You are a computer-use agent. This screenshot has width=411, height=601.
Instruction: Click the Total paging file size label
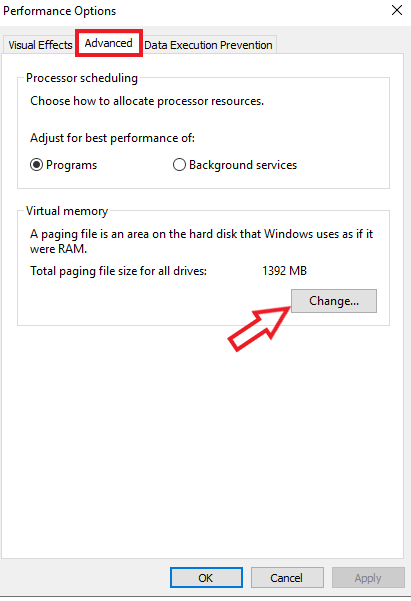(x=118, y=271)
